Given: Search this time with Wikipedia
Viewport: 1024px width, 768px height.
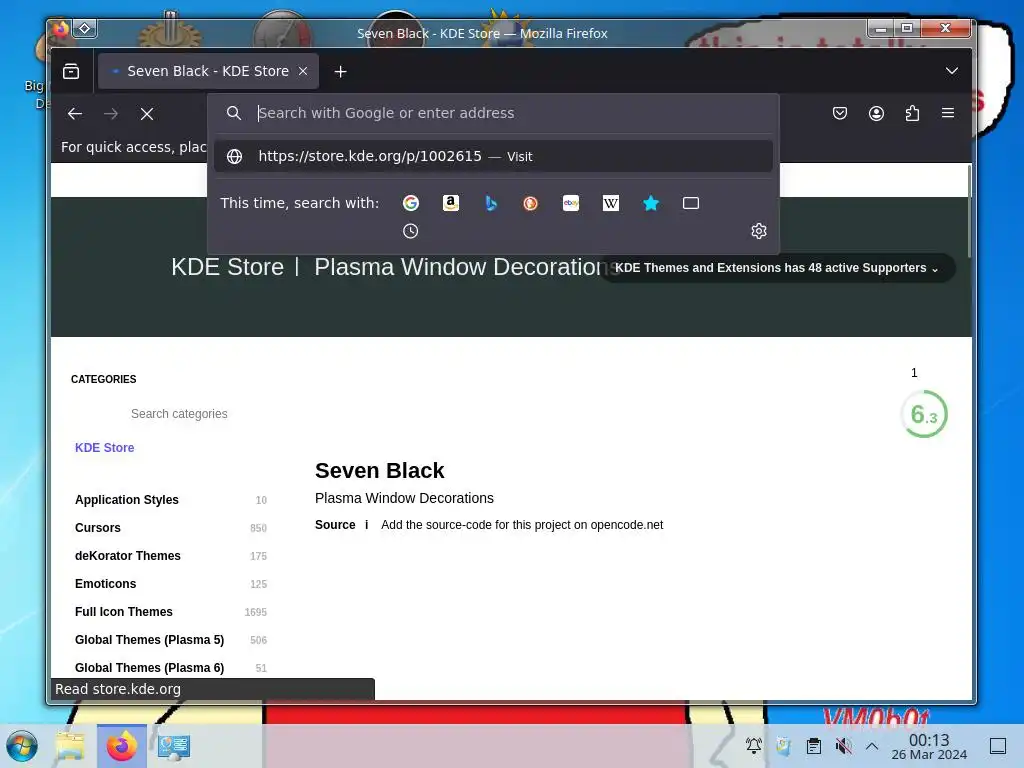Looking at the screenshot, I should [x=611, y=203].
